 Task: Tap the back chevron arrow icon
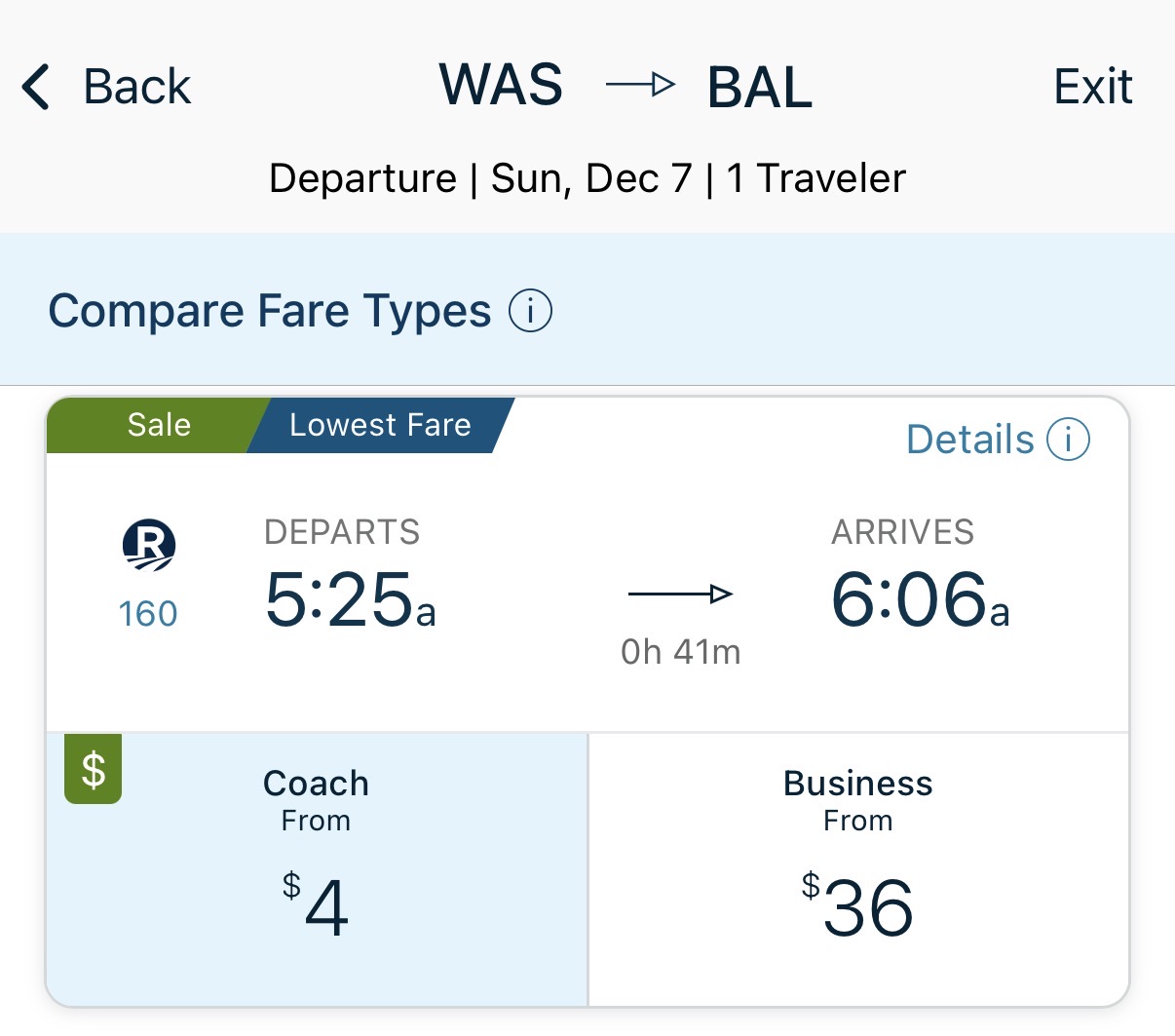[36, 87]
